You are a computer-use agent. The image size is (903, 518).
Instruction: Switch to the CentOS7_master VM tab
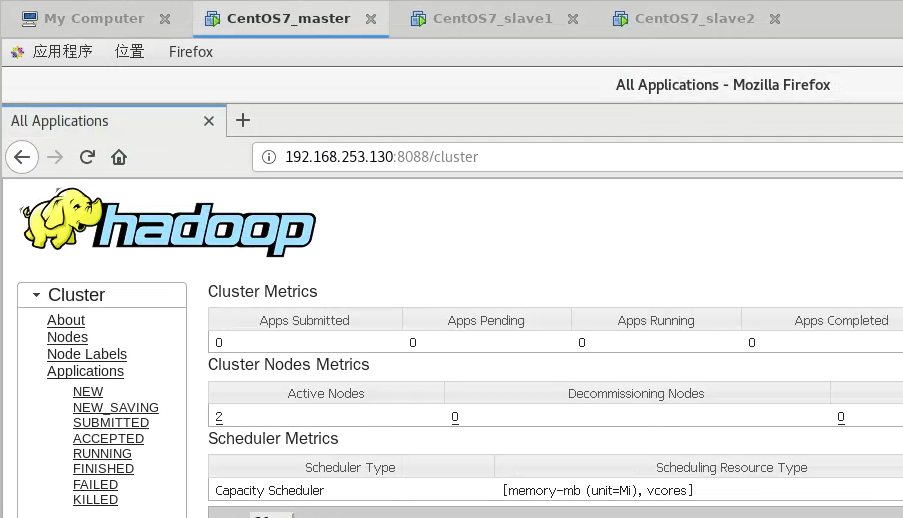coord(289,18)
